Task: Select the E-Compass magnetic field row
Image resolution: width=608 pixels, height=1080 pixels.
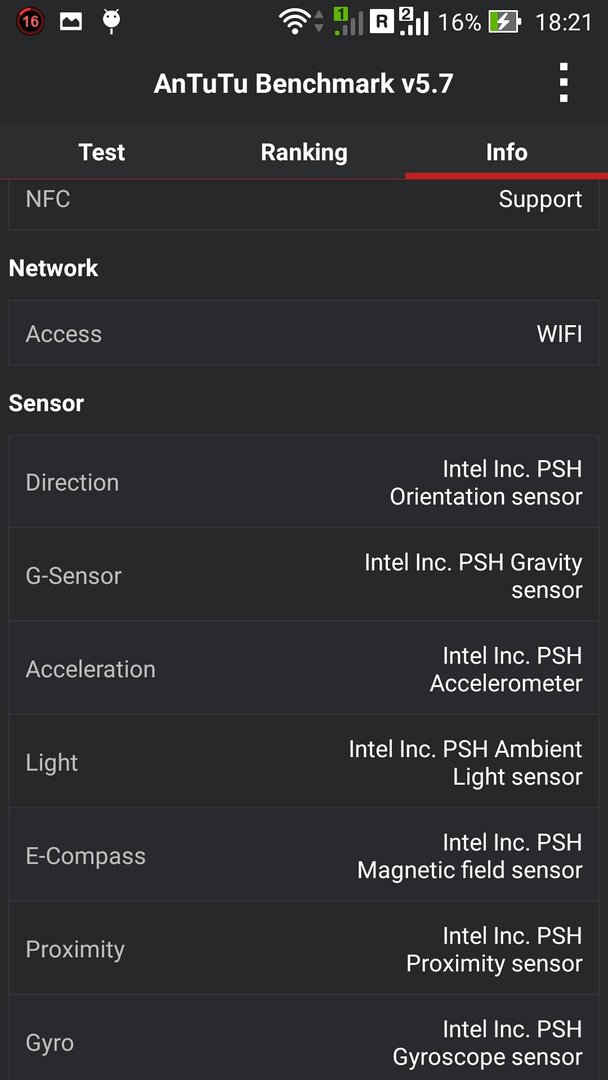Action: pyautogui.click(x=304, y=855)
